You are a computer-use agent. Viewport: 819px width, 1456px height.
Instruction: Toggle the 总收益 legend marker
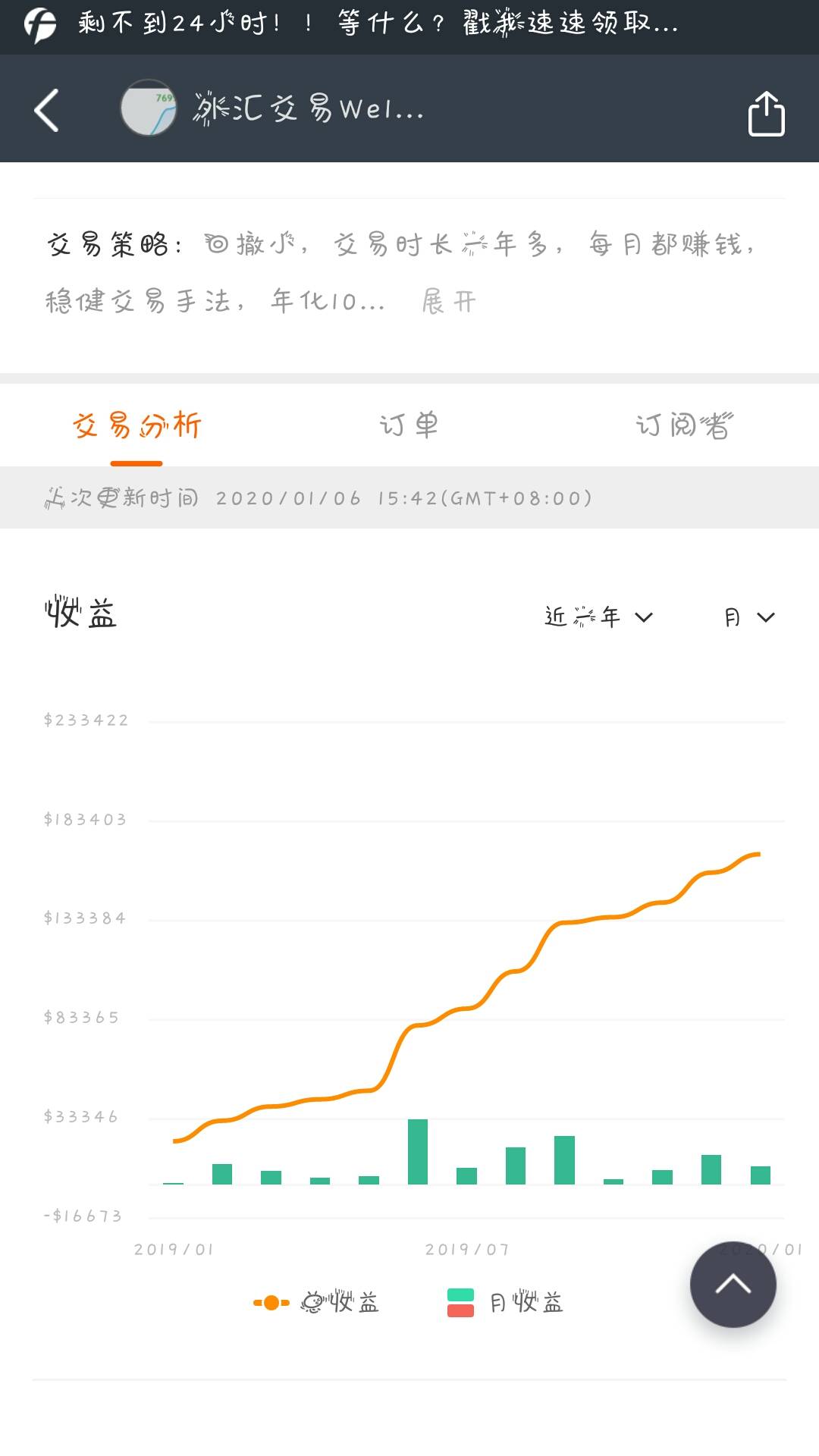(x=271, y=1303)
